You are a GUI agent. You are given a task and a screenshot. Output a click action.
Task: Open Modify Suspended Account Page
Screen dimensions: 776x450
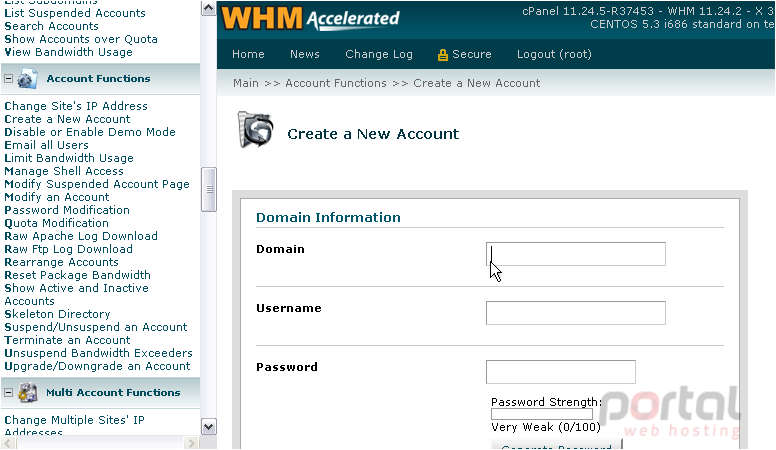(x=97, y=184)
